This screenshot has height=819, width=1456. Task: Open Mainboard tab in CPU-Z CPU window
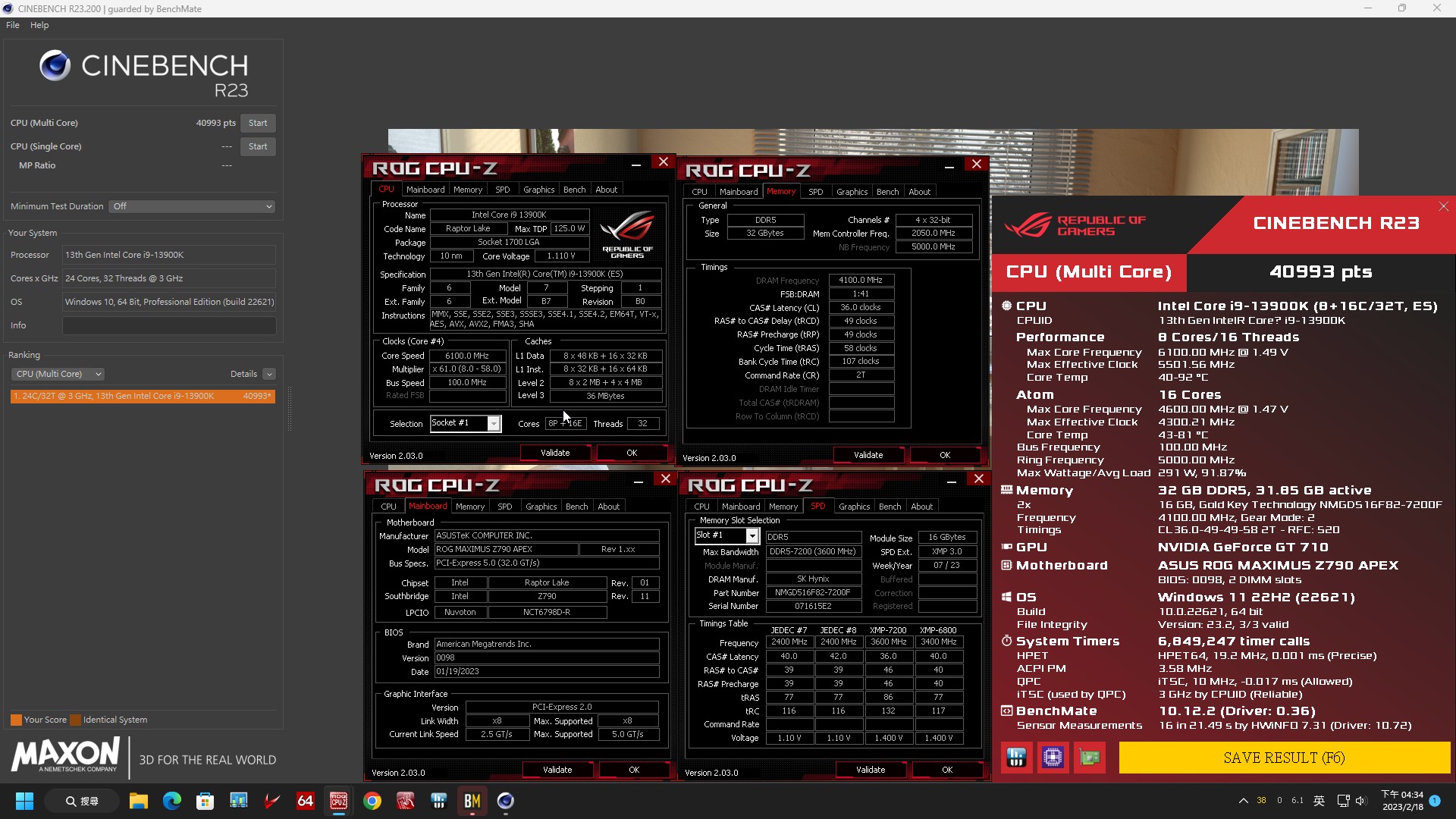pos(425,190)
